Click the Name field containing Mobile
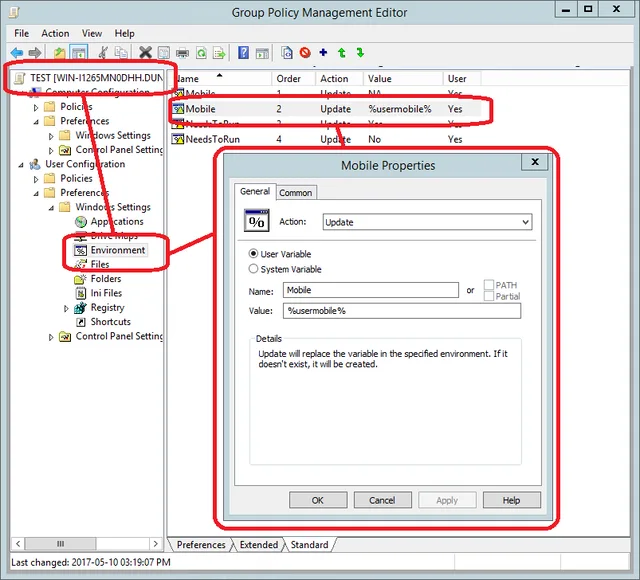 371,290
